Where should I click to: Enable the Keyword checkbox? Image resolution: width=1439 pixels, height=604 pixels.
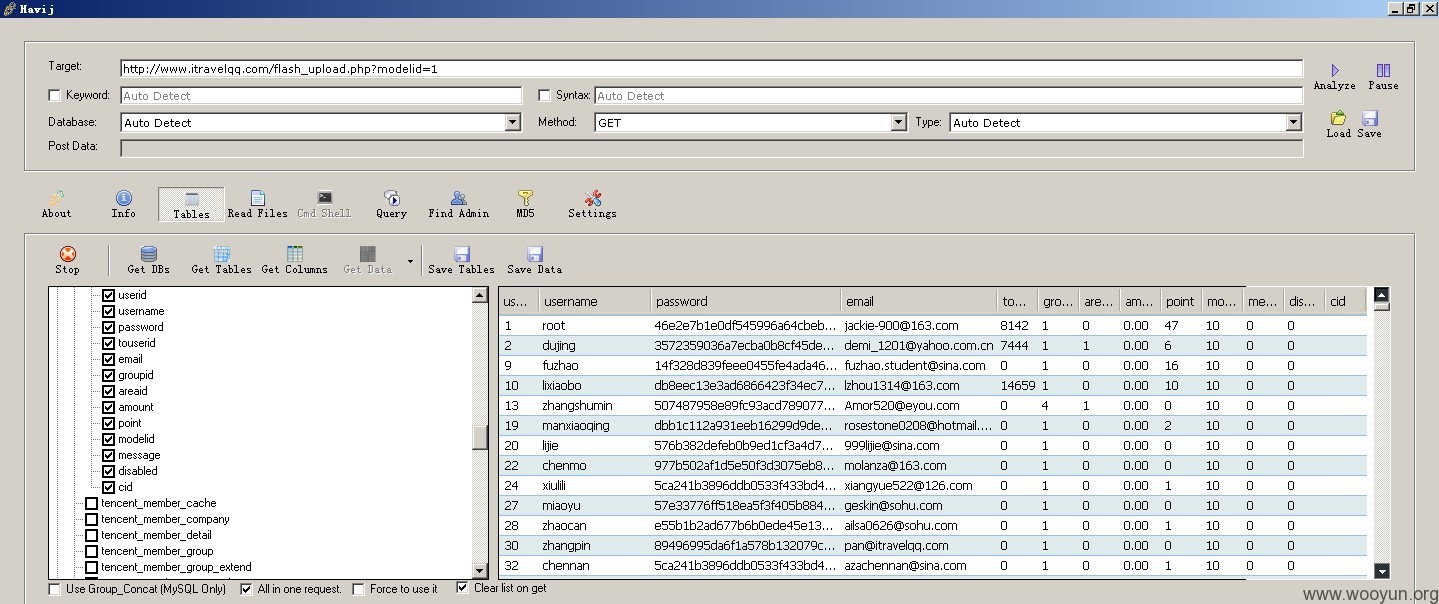pos(55,95)
